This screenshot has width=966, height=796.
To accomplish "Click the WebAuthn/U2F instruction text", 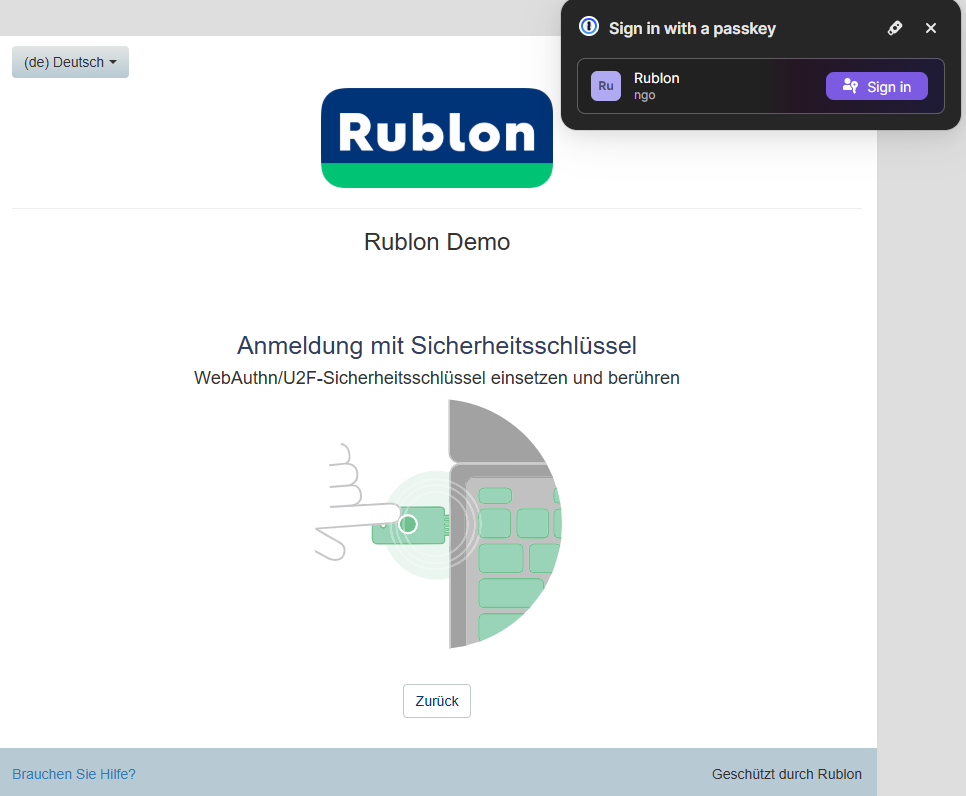I will pyautogui.click(x=437, y=378).
